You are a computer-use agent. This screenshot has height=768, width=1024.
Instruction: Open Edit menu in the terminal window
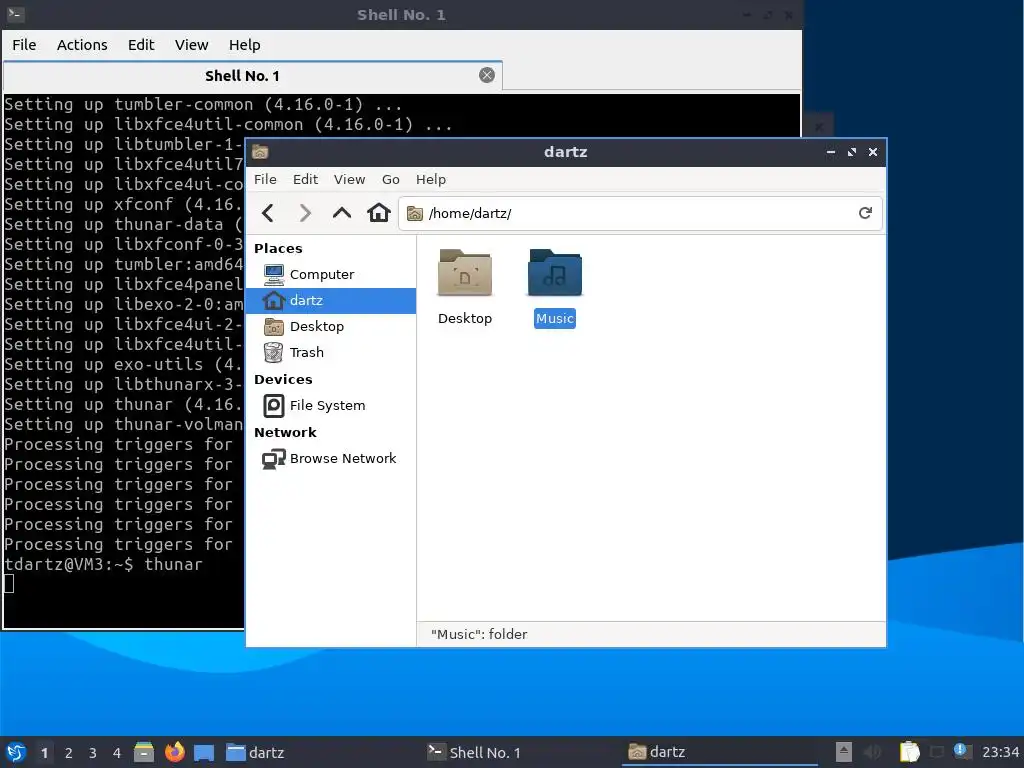pyautogui.click(x=141, y=45)
